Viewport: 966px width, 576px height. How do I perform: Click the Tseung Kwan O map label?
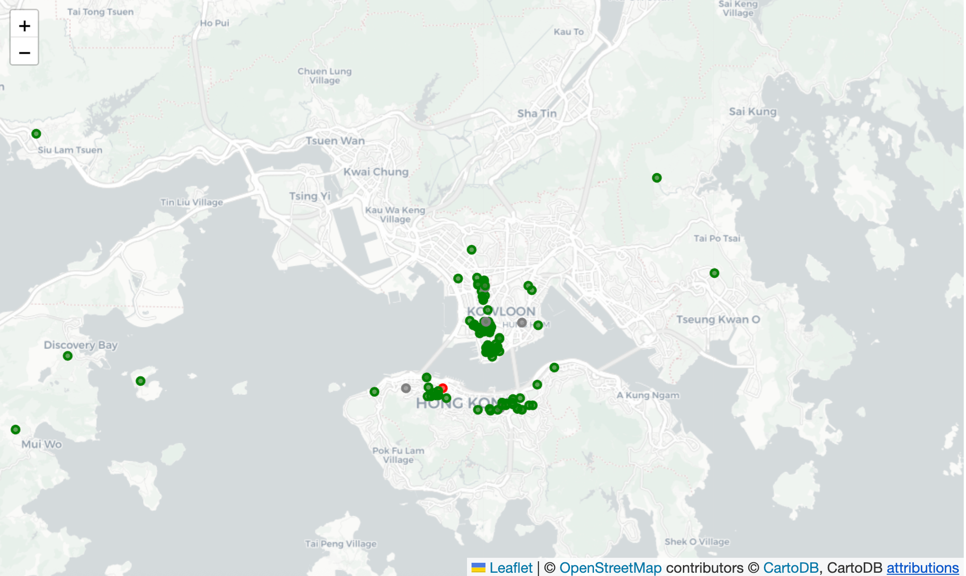[x=718, y=320]
